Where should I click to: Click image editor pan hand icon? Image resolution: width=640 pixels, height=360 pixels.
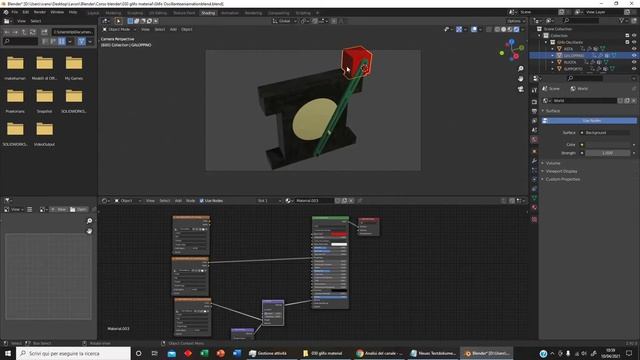click(89, 231)
